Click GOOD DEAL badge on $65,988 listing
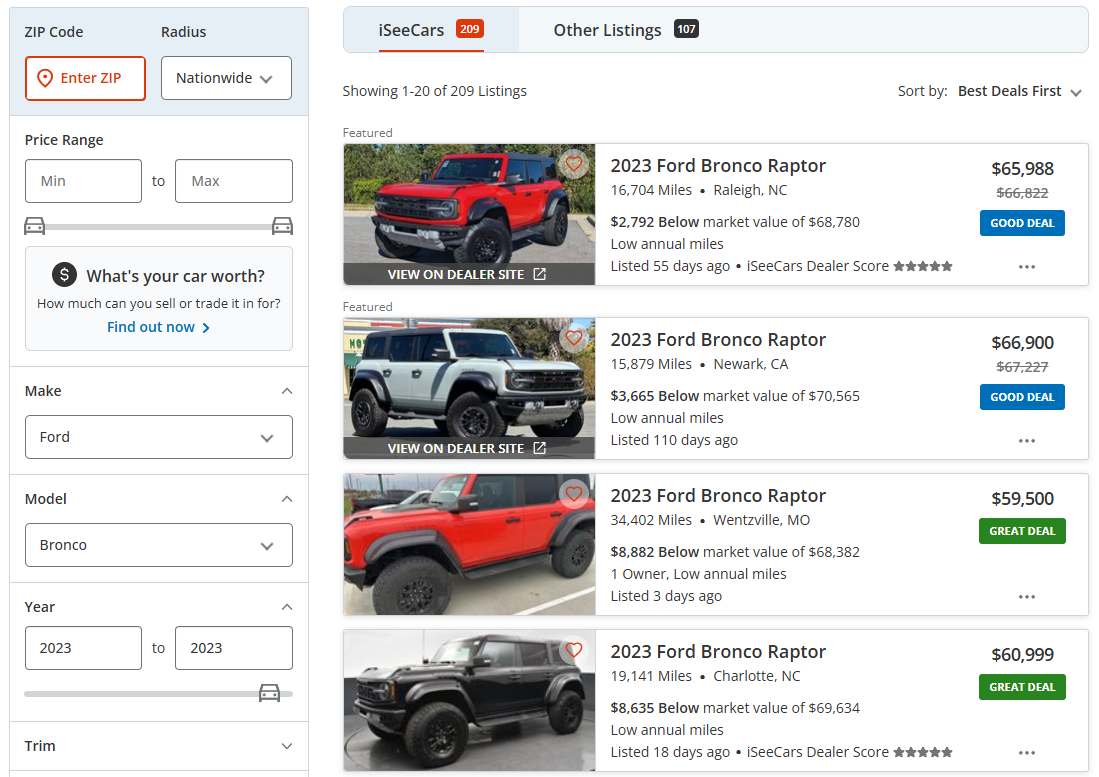This screenshot has height=777, width=1099. click(1022, 223)
